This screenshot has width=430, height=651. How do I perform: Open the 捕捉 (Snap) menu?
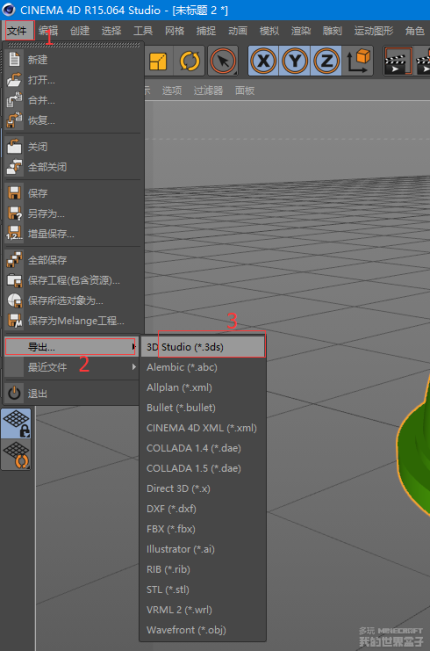tap(206, 31)
